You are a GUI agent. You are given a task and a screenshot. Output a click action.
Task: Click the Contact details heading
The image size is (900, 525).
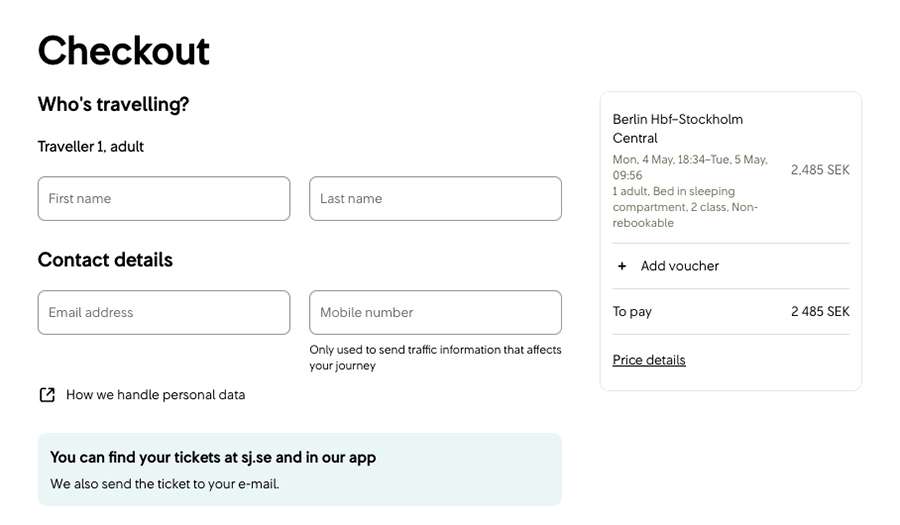105,260
